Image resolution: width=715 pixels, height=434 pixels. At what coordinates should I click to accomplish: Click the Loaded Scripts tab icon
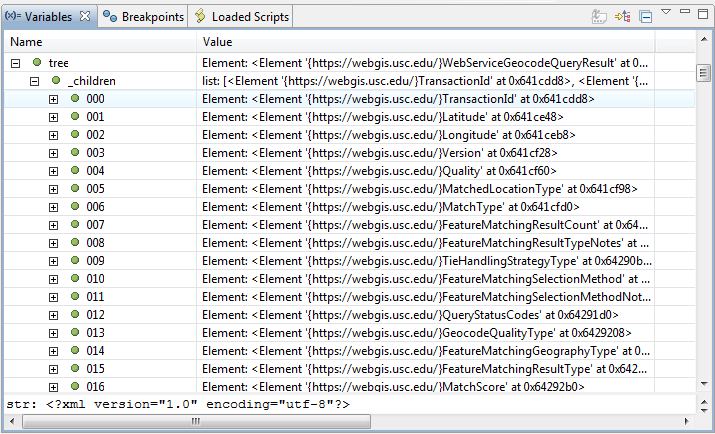pyautogui.click(x=200, y=16)
